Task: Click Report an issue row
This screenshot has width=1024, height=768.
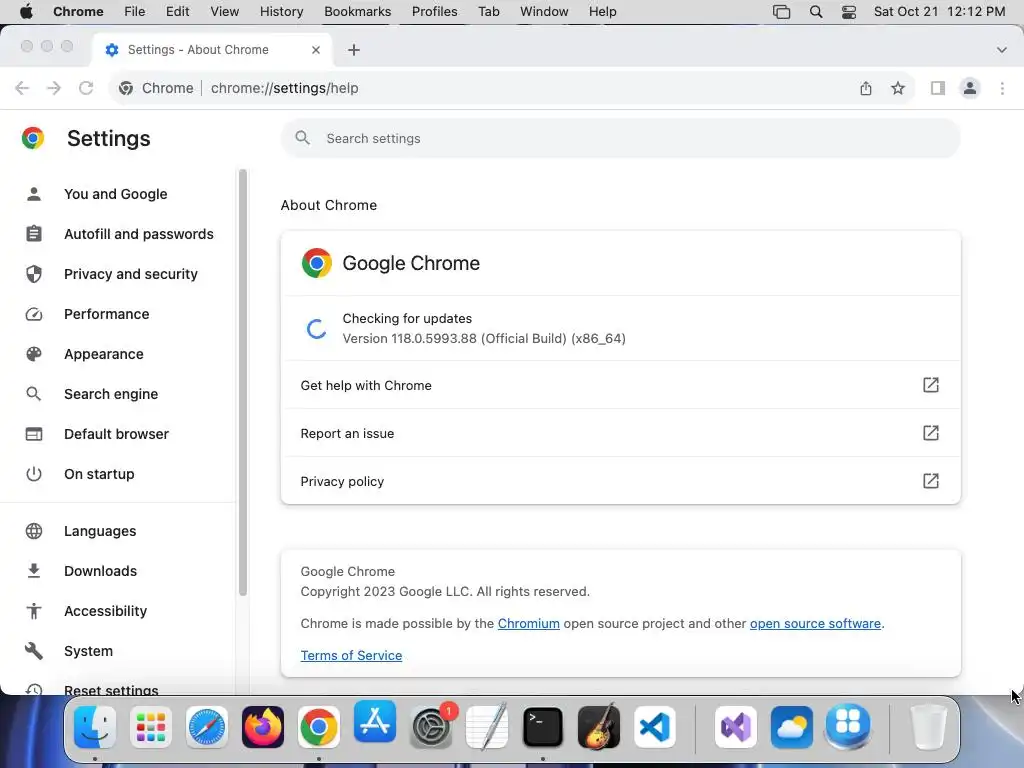Action: click(x=620, y=433)
